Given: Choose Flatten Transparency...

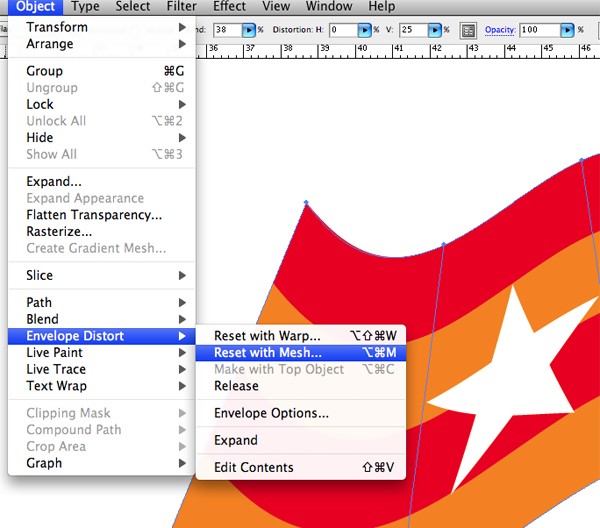Looking at the screenshot, I should 102,215.
